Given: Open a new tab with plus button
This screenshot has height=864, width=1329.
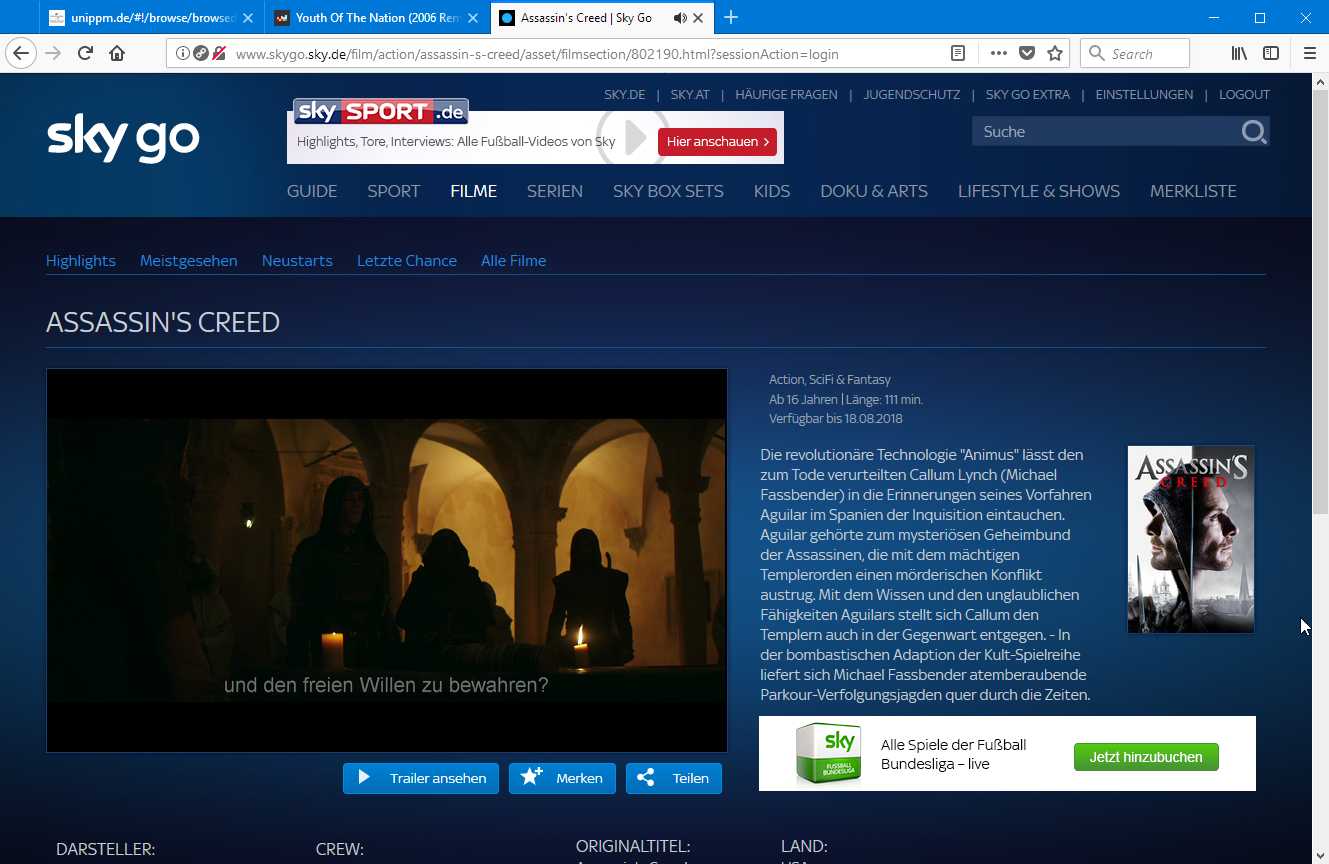Looking at the screenshot, I should pyautogui.click(x=731, y=17).
